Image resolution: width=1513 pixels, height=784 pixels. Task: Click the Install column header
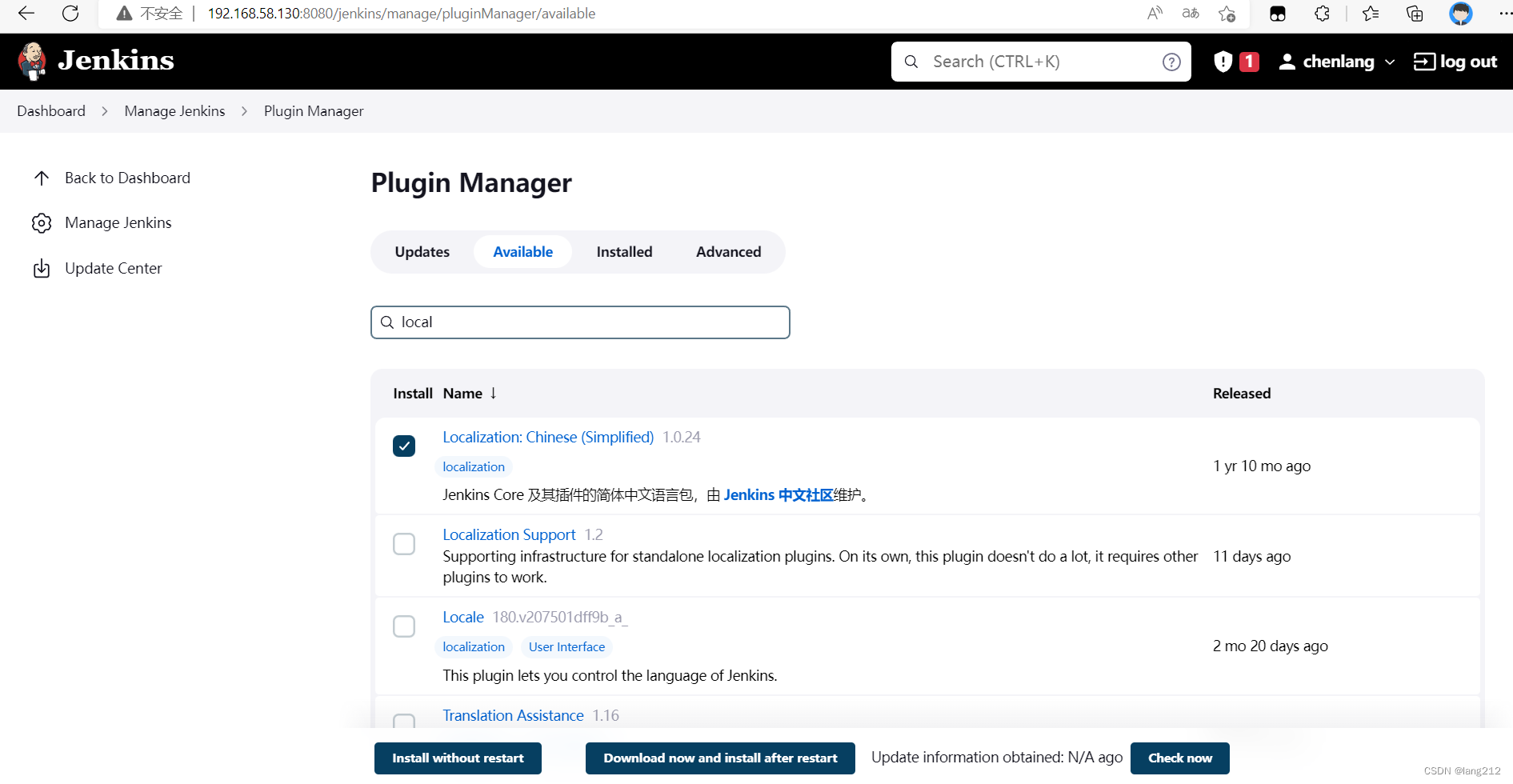(x=413, y=393)
